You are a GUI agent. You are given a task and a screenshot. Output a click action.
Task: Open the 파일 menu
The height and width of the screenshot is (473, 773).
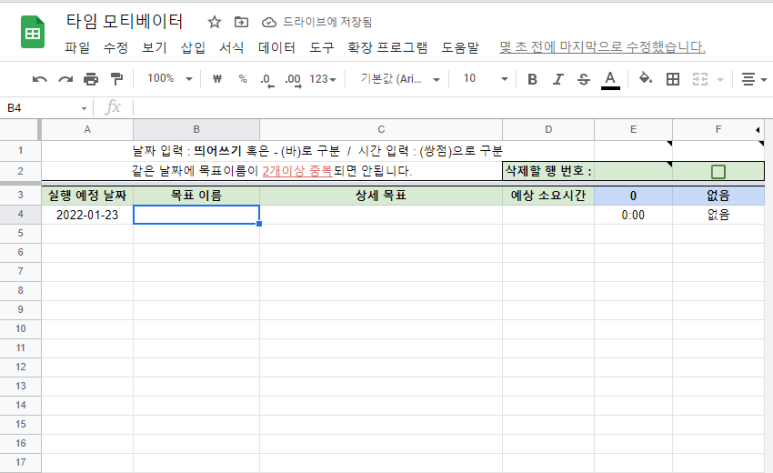tap(77, 47)
